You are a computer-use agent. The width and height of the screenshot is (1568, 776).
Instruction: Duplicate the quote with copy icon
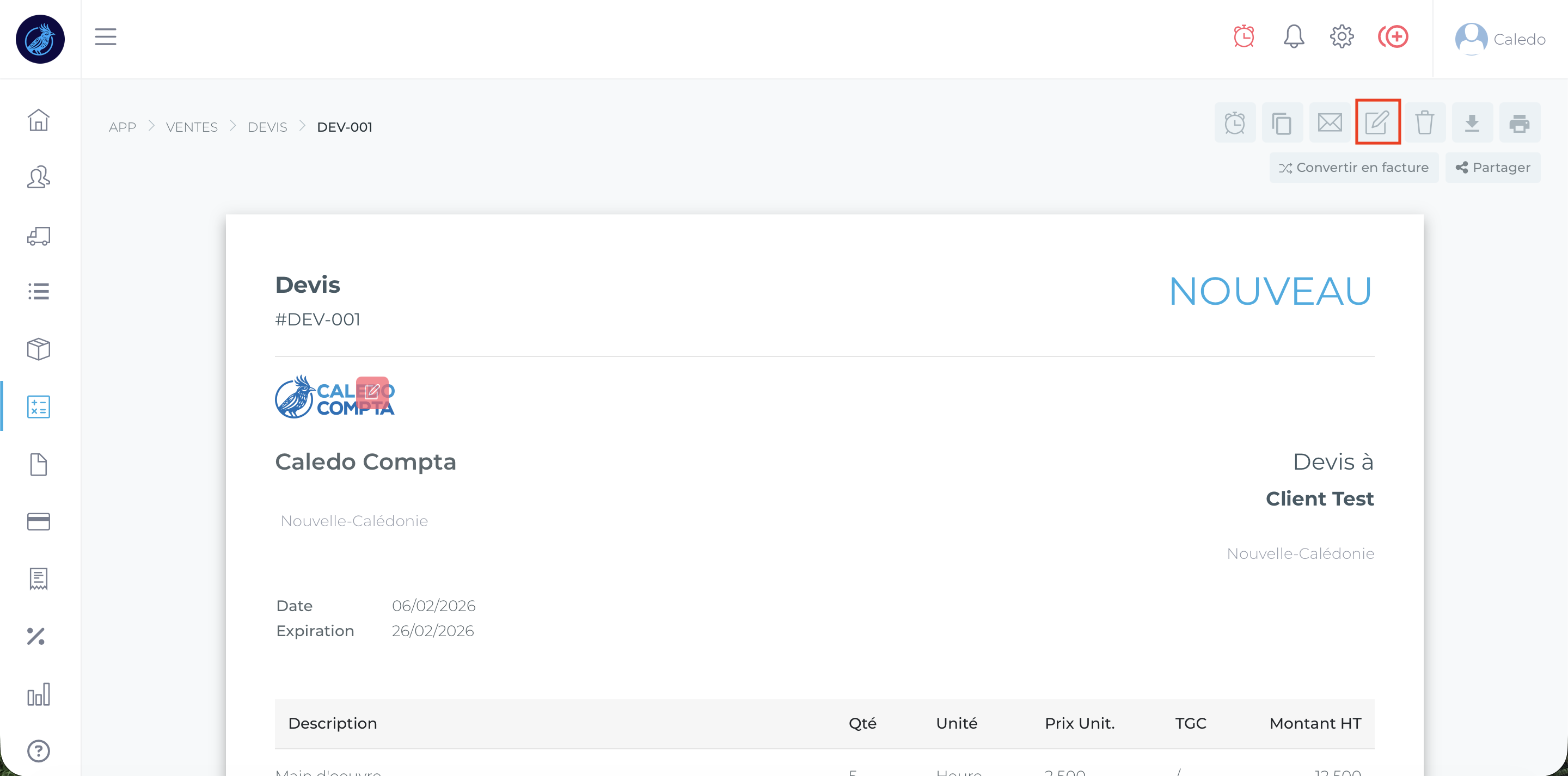(1282, 122)
